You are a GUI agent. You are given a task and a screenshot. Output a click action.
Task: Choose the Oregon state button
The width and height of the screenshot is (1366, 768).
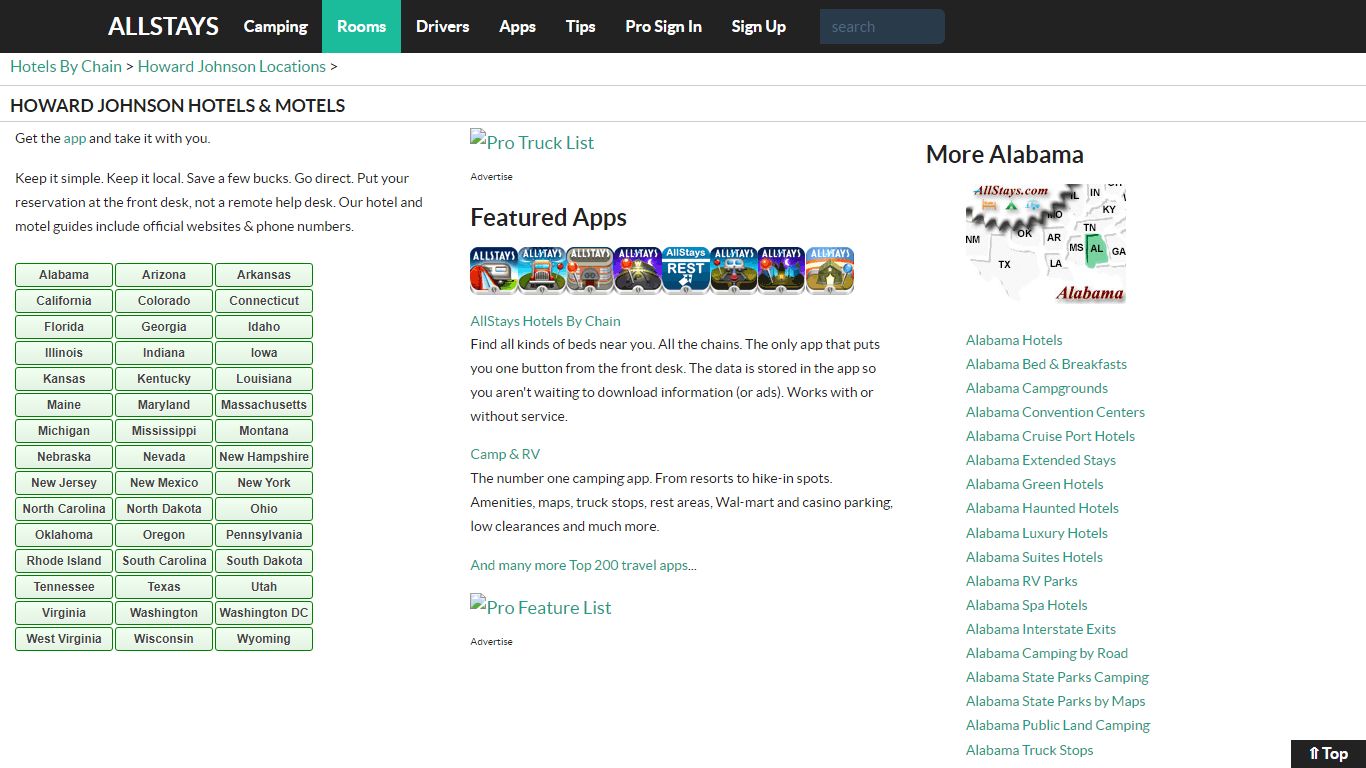pyautogui.click(x=164, y=535)
